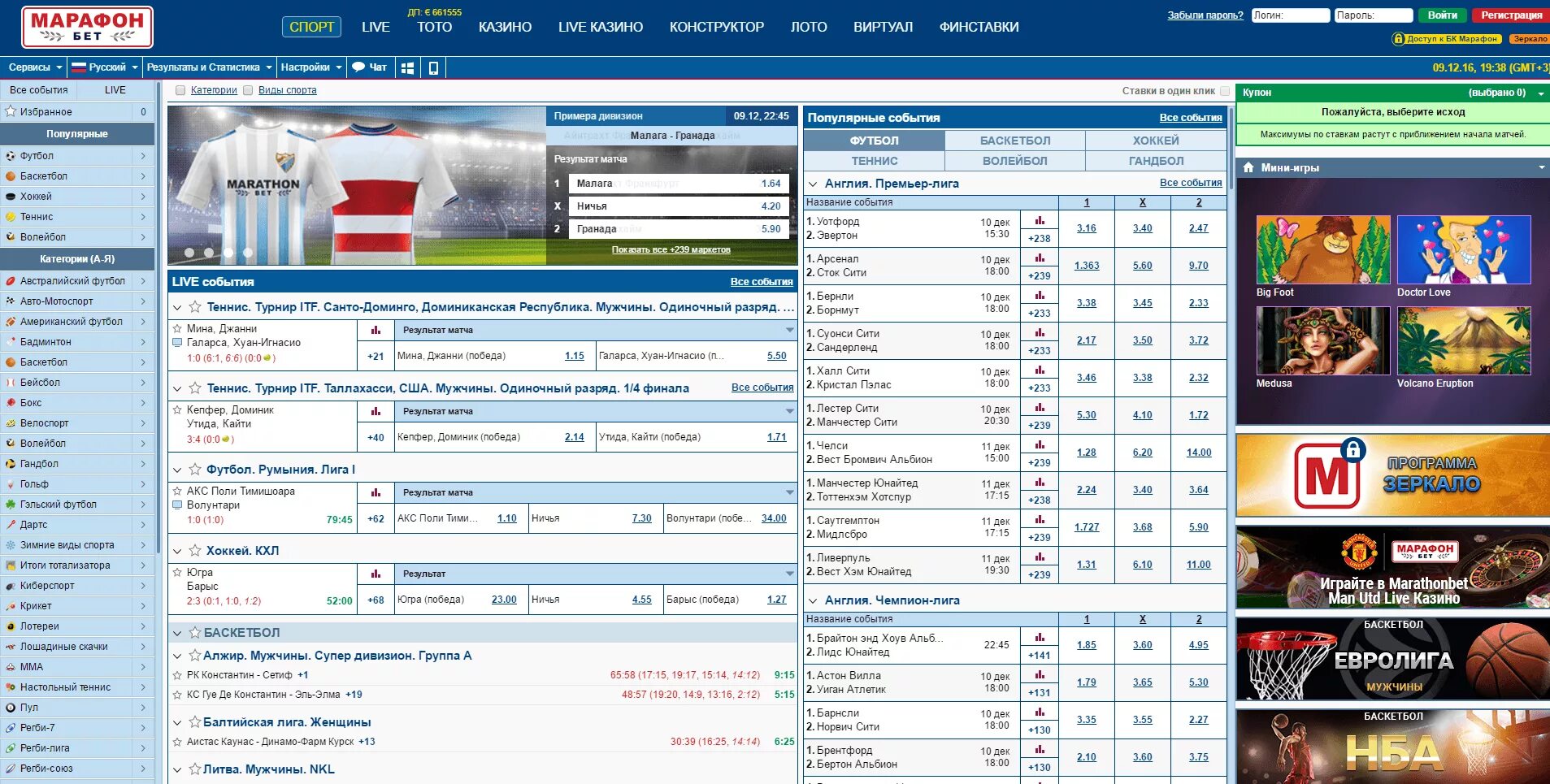The height and width of the screenshot is (784, 1550).
Task: Tick checkbox beside Галарса, Хуан-Игнасио
Action: (x=177, y=342)
